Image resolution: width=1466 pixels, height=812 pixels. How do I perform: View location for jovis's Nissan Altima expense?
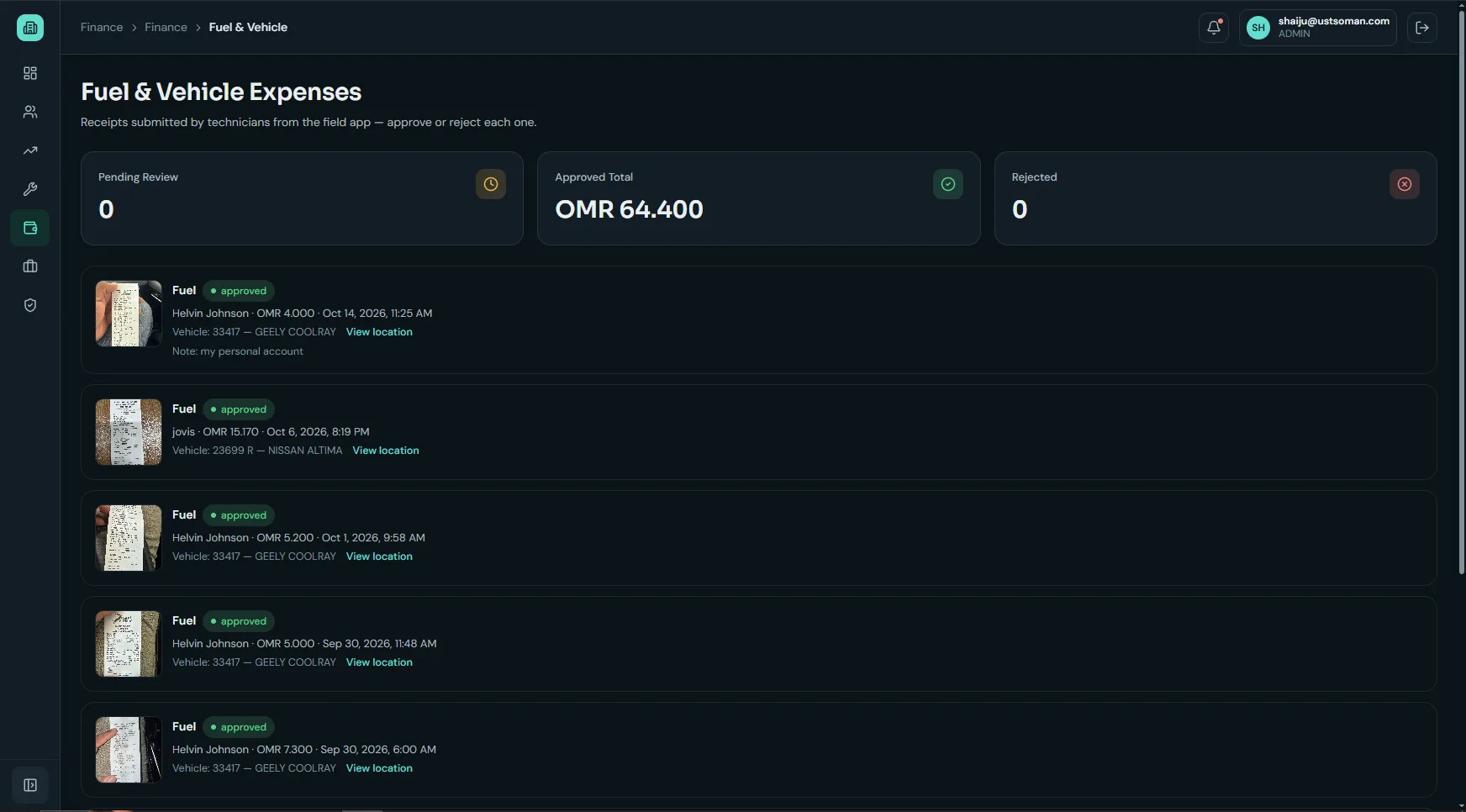[x=386, y=451]
